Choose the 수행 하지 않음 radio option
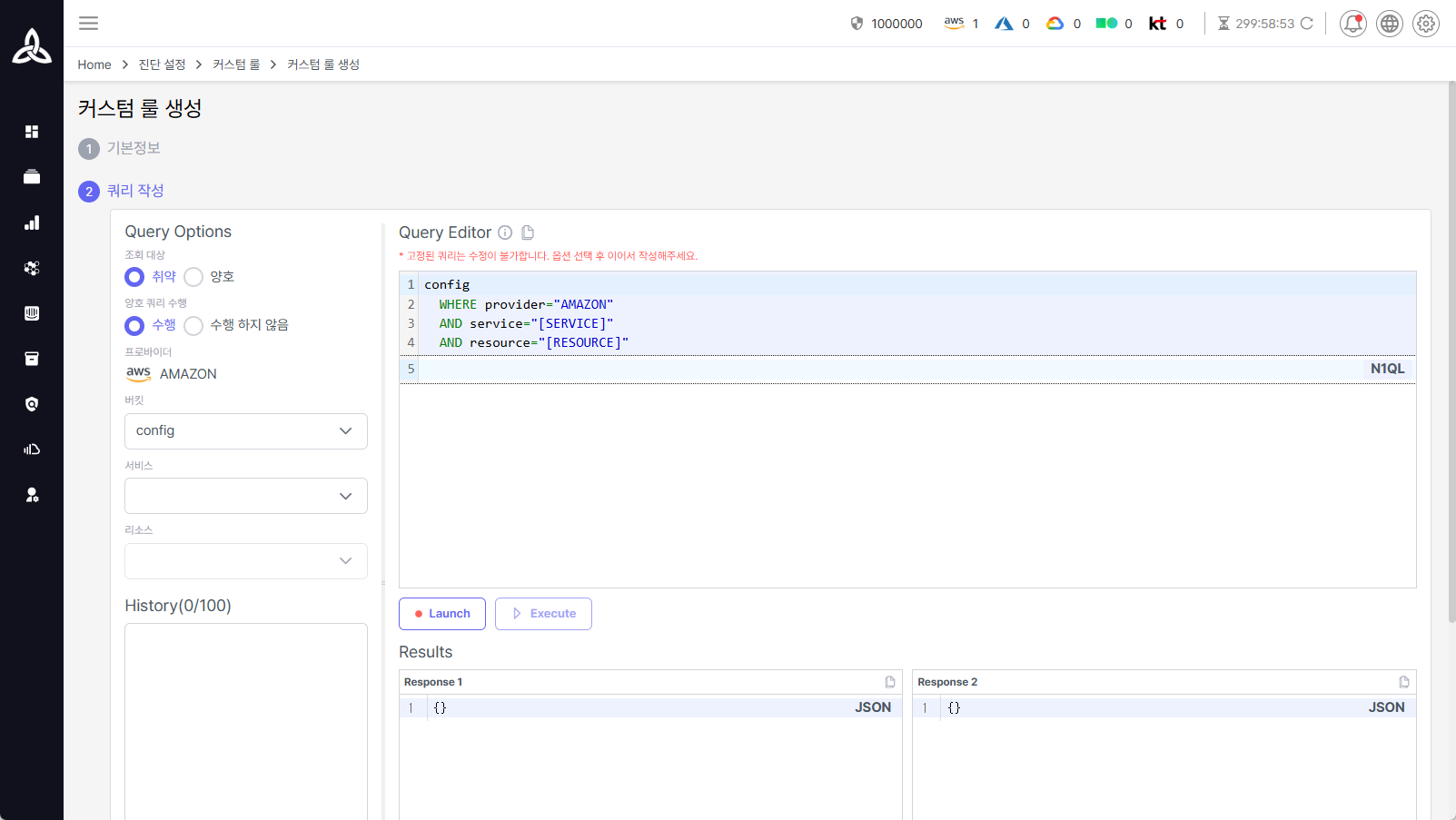Screen dimensions: 1456x820 [x=193, y=325]
